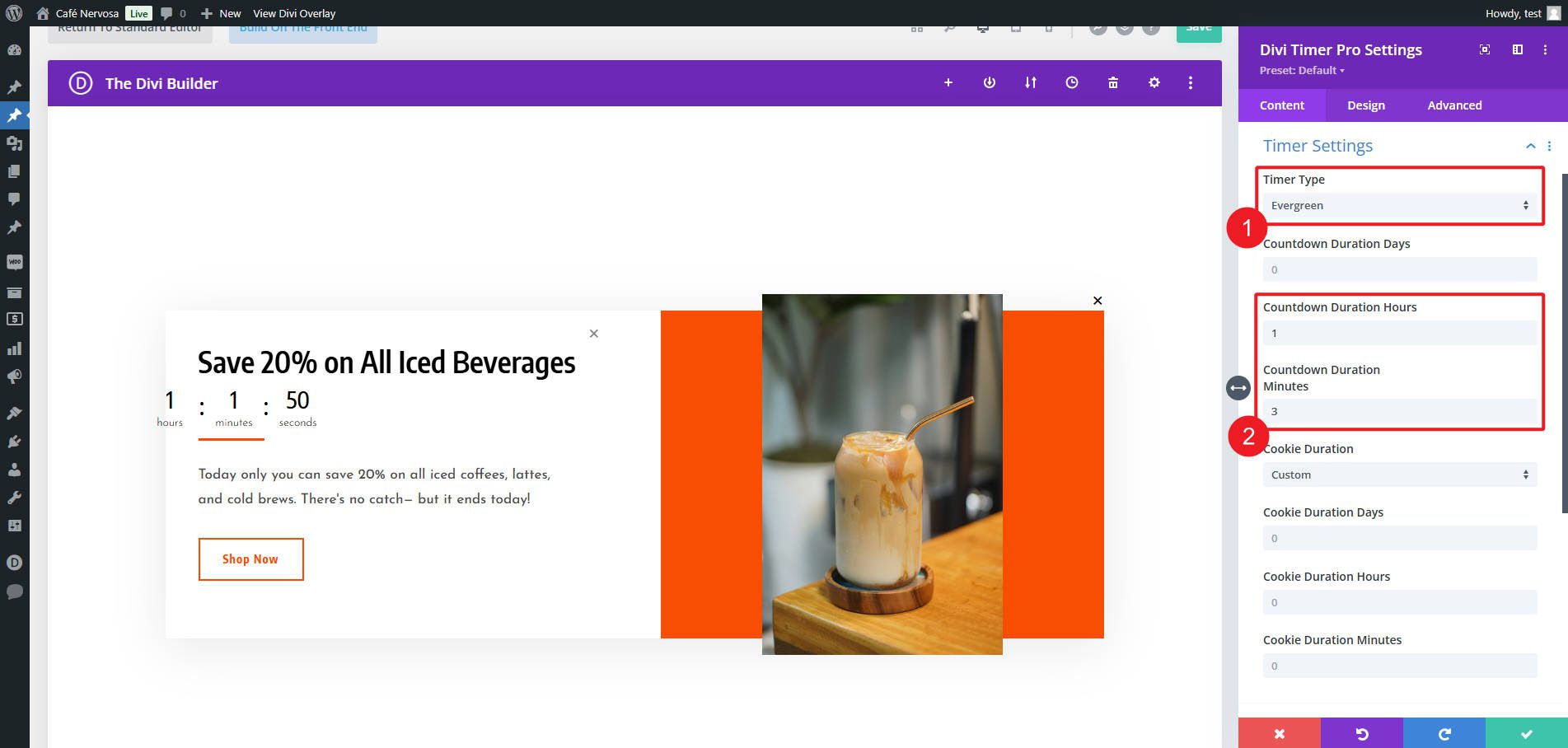This screenshot has height=748, width=1568.
Task: Open Timer Settings section options dots
Action: click(1549, 146)
